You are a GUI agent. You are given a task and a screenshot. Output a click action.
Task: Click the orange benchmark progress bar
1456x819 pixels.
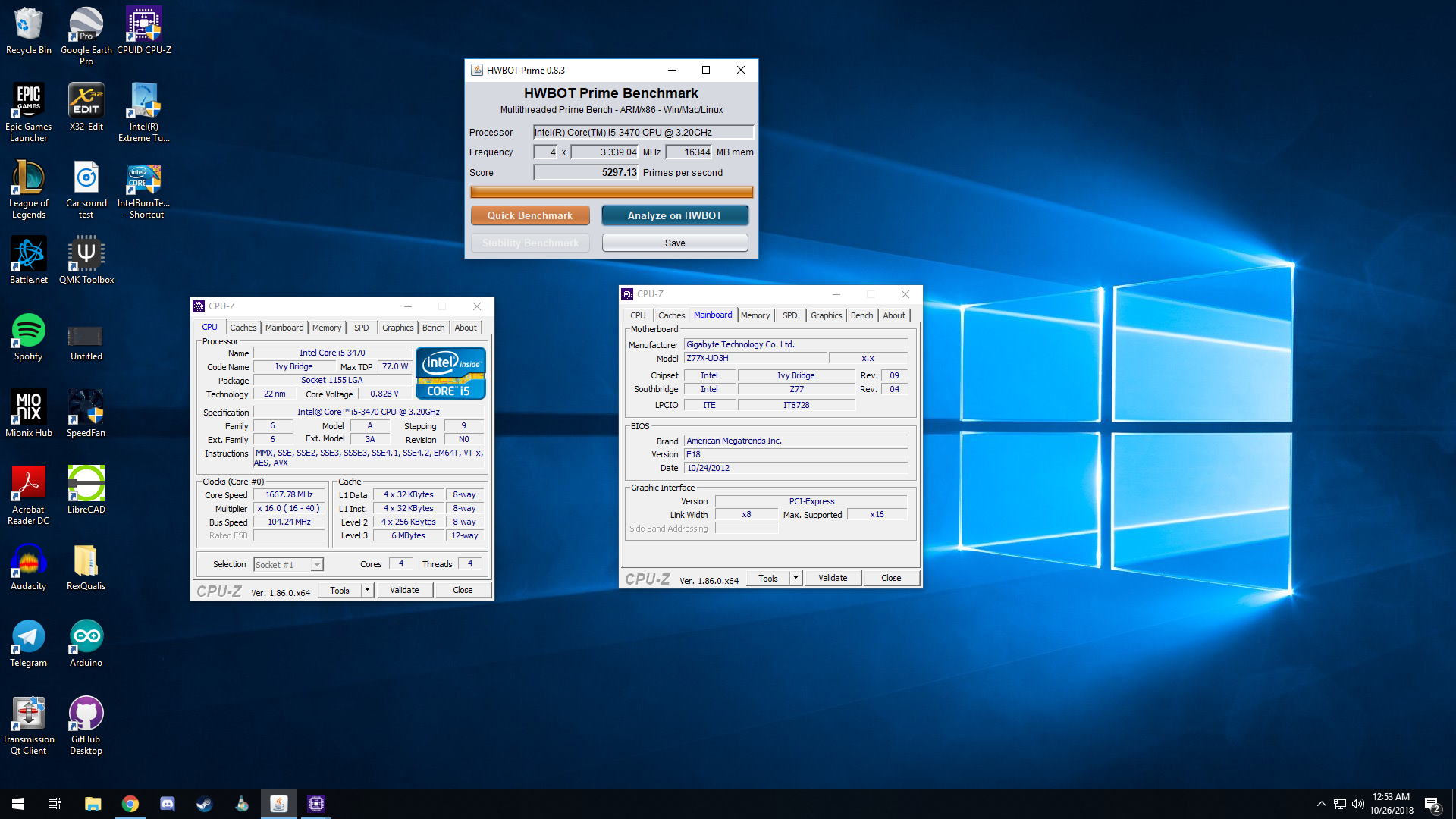(611, 192)
